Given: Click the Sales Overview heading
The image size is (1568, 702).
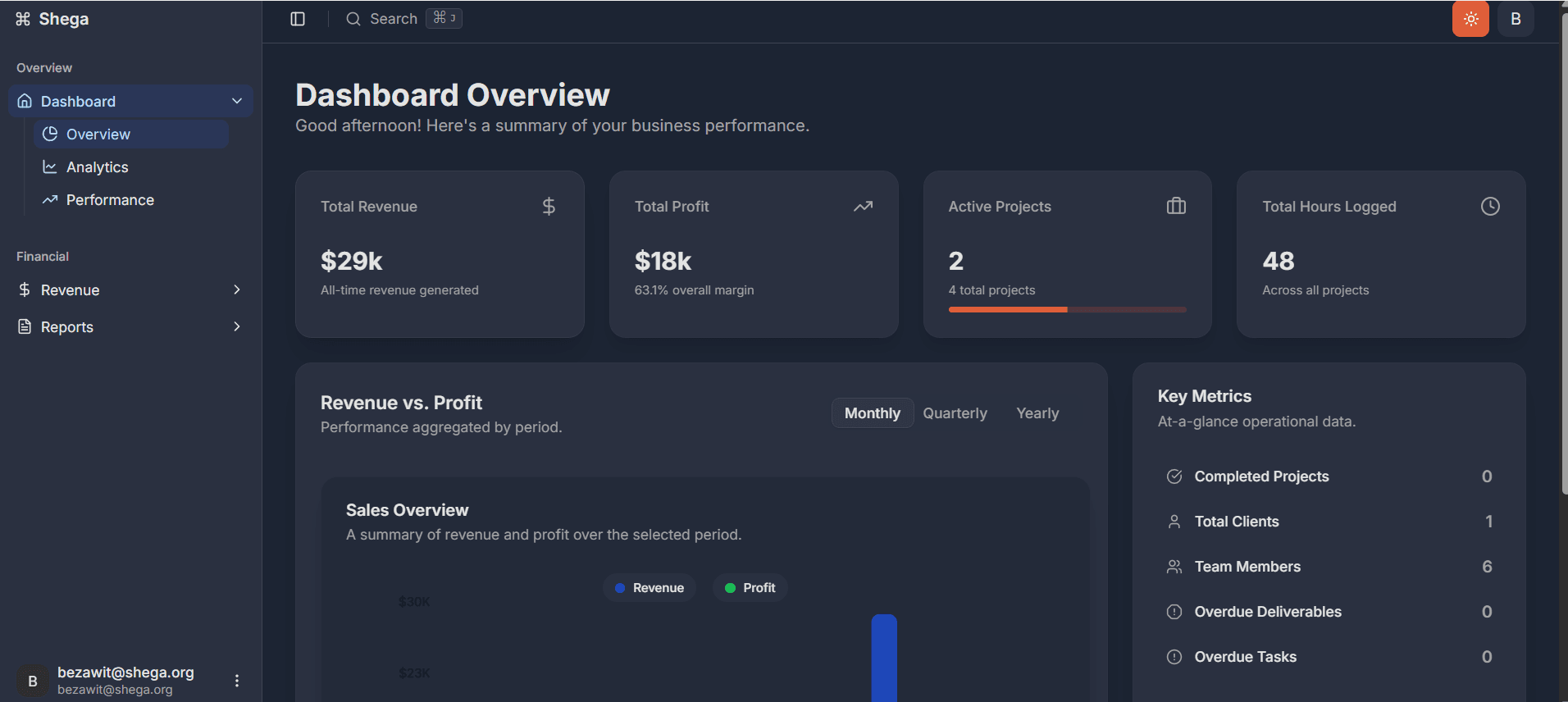Looking at the screenshot, I should pos(408,510).
